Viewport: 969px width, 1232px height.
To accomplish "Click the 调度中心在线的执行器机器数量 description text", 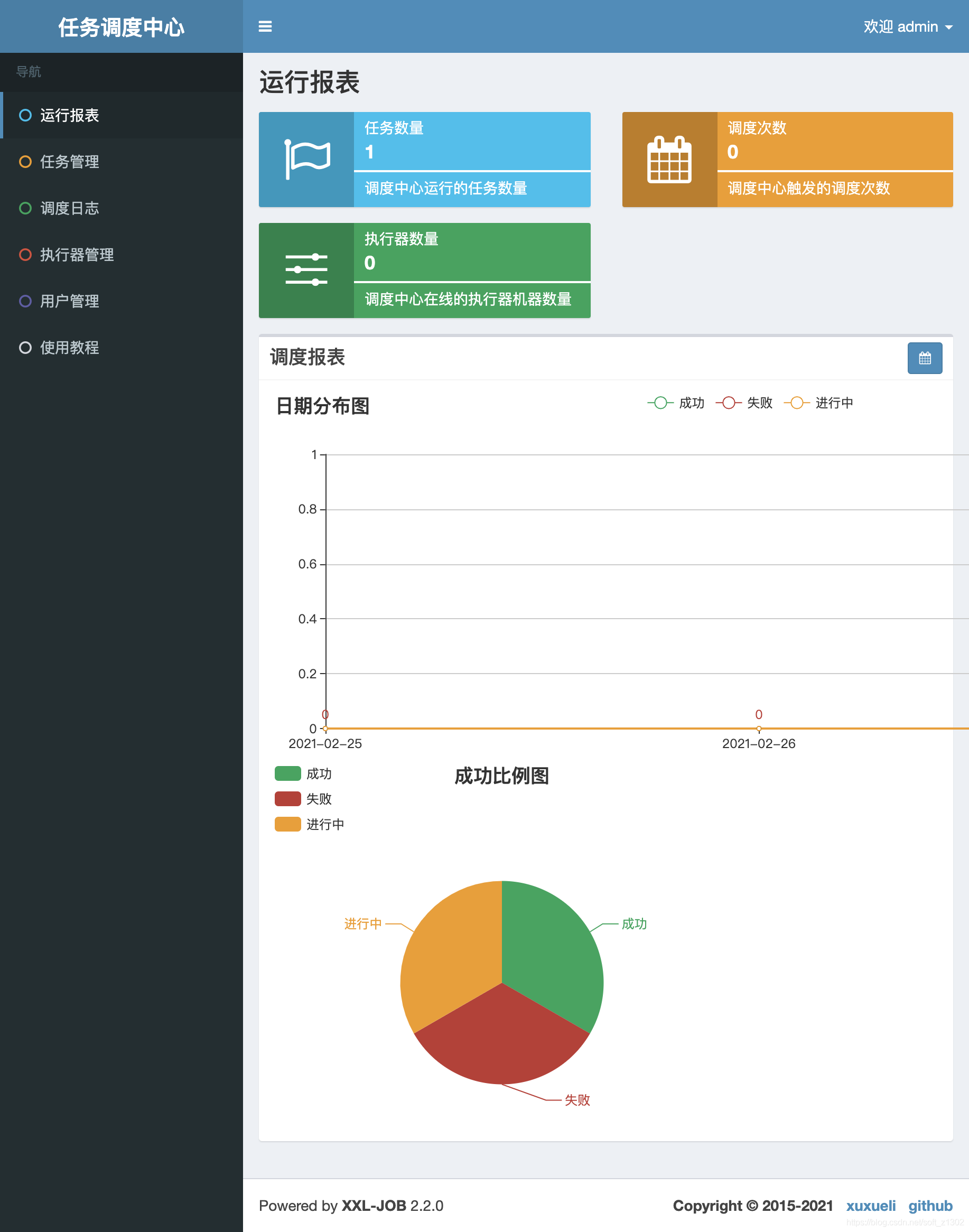I will point(468,299).
